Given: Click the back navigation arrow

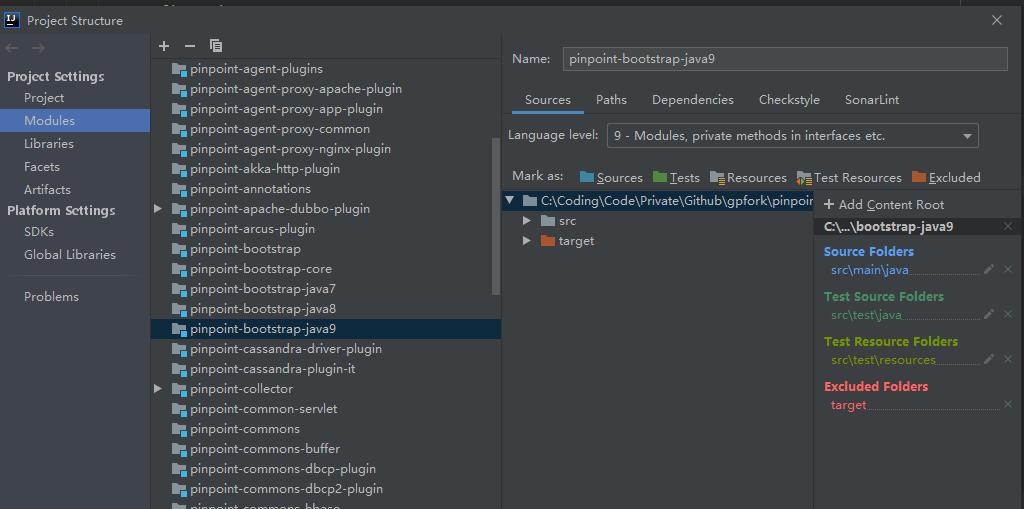Looking at the screenshot, I should pyautogui.click(x=12, y=48).
